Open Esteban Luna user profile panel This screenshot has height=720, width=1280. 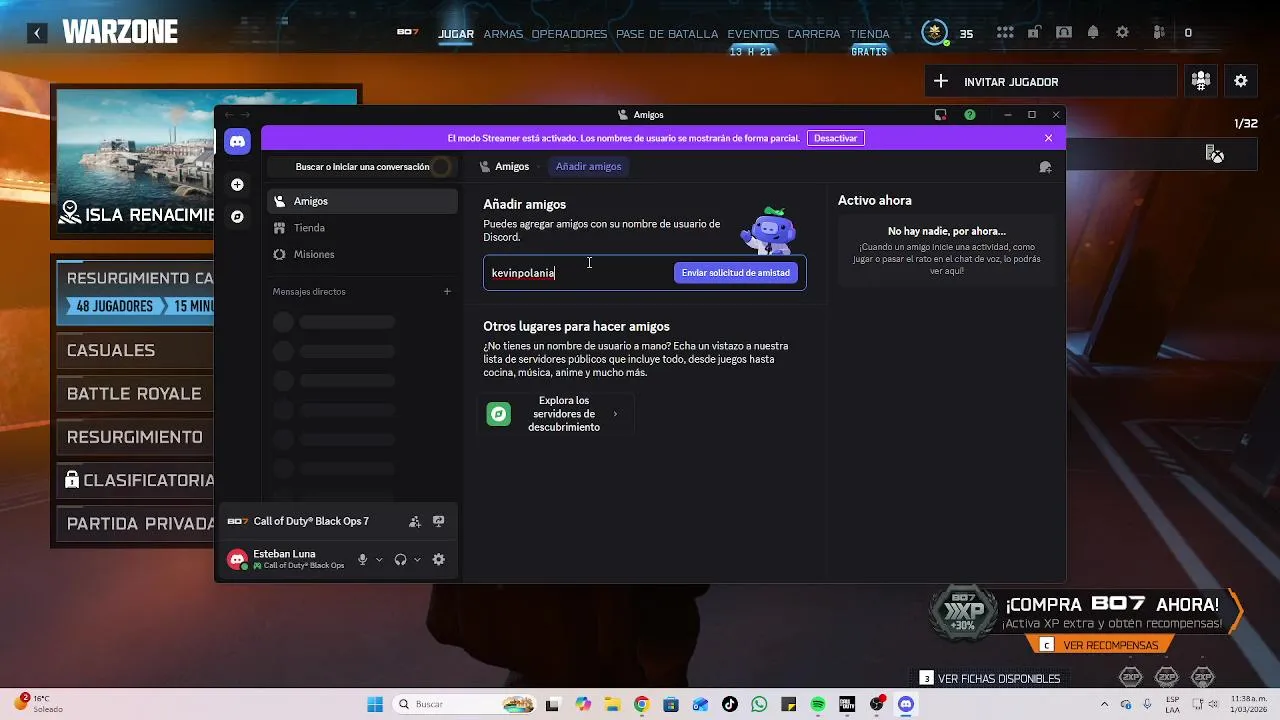click(285, 560)
